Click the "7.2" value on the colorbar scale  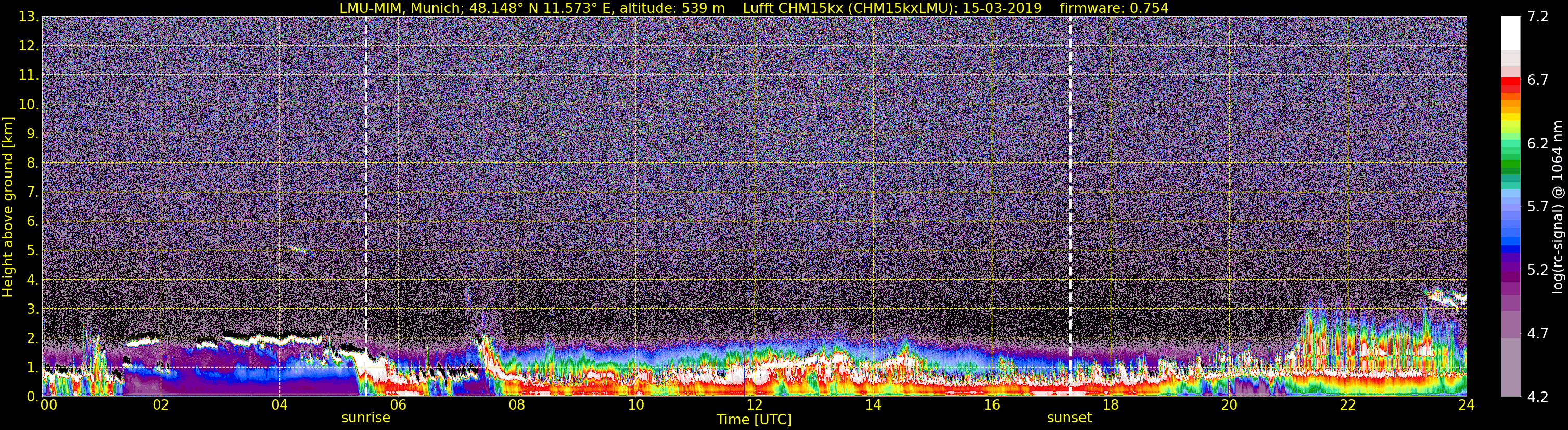point(1538,17)
